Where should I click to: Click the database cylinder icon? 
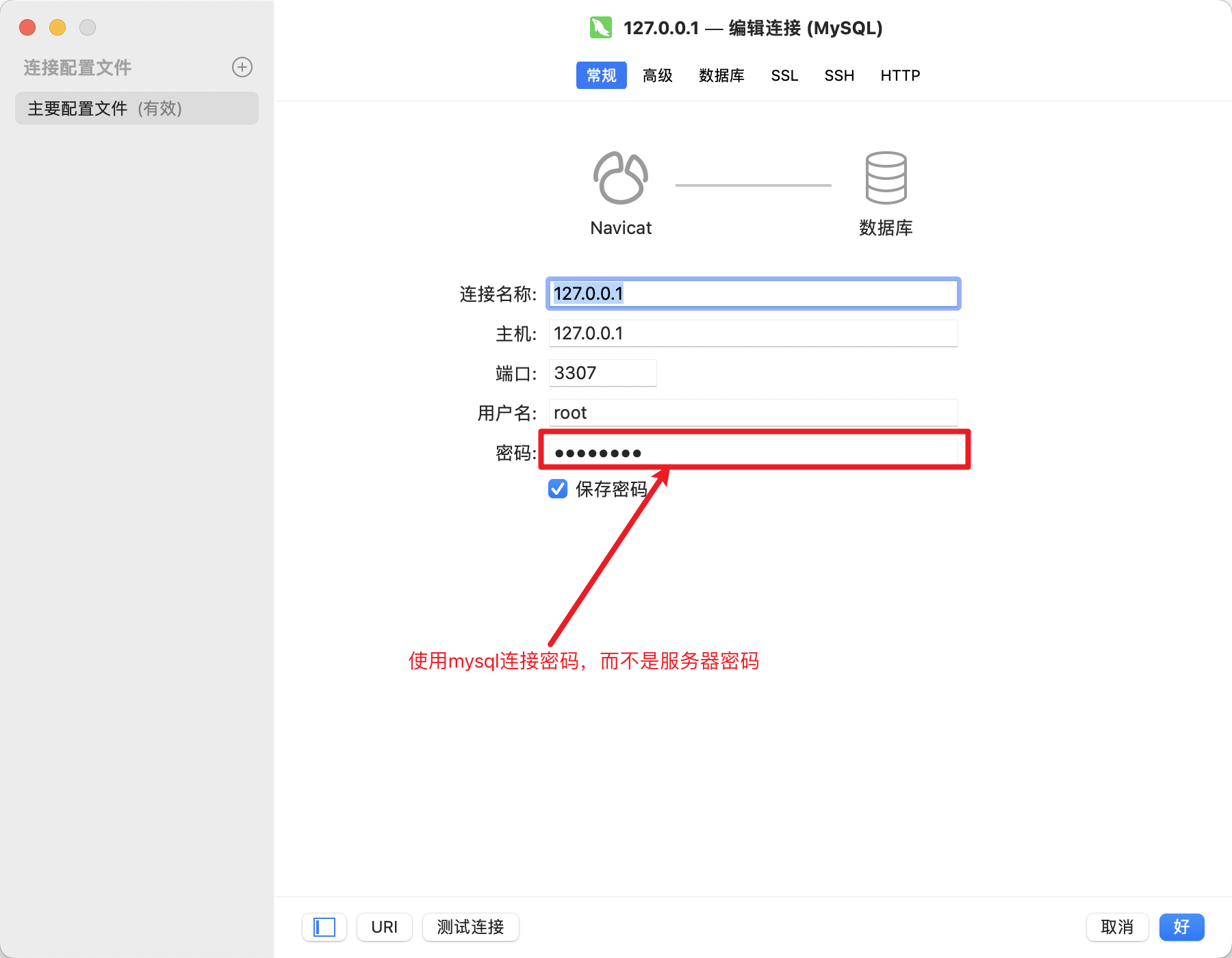point(886,178)
